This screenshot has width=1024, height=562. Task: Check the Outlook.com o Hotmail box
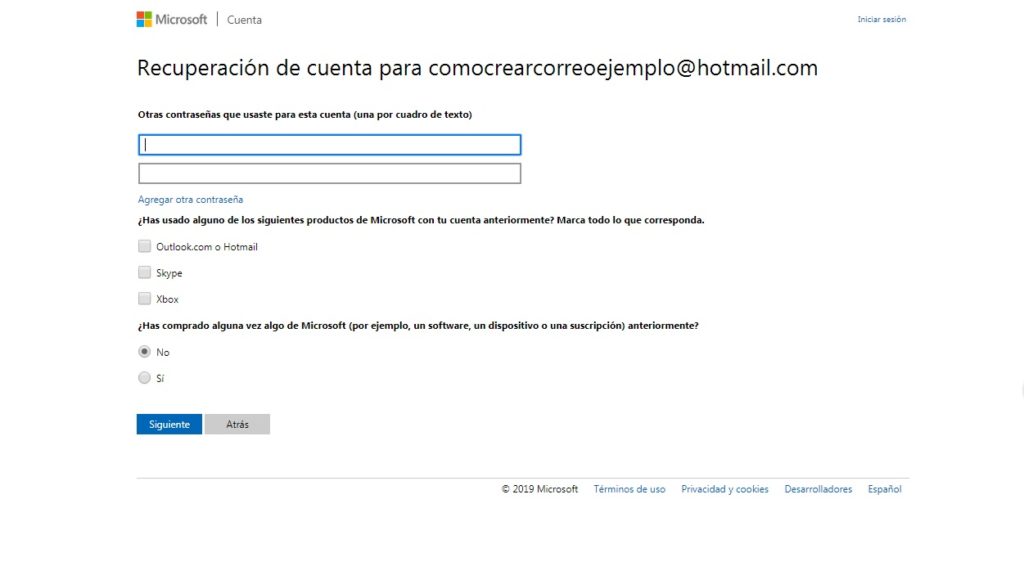coord(144,246)
